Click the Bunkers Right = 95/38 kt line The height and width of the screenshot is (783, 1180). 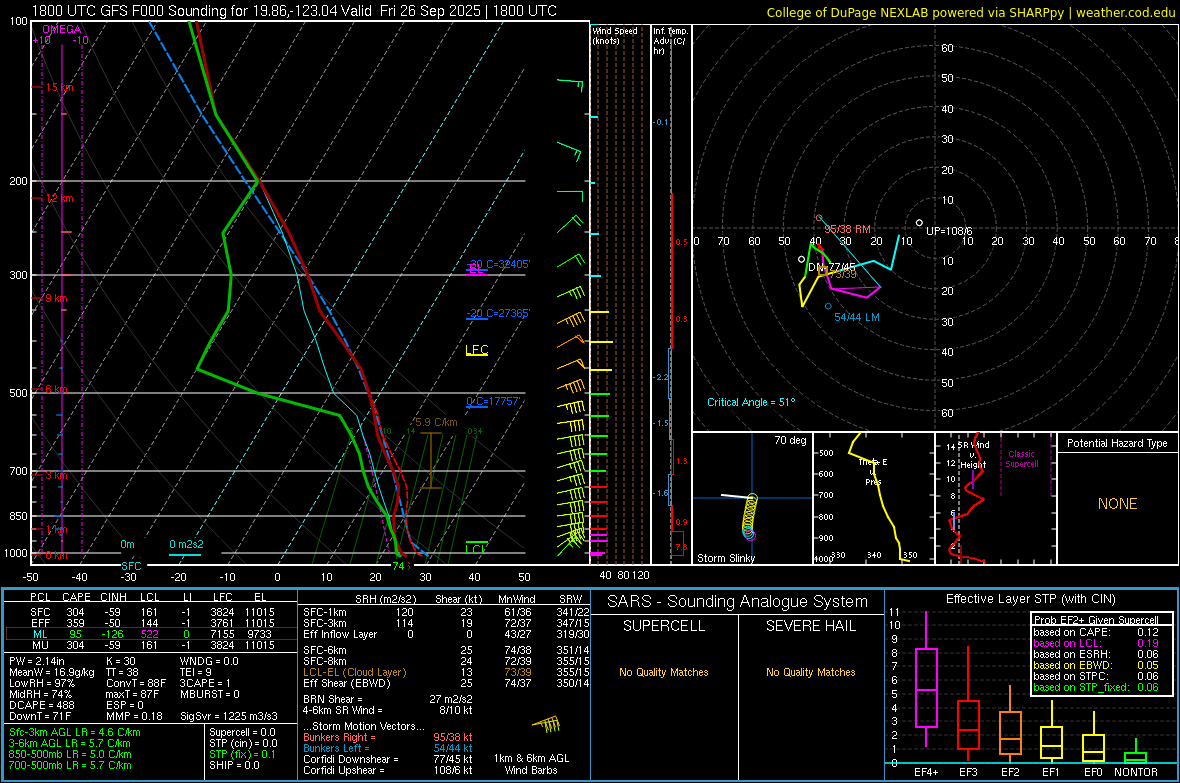(x=388, y=737)
